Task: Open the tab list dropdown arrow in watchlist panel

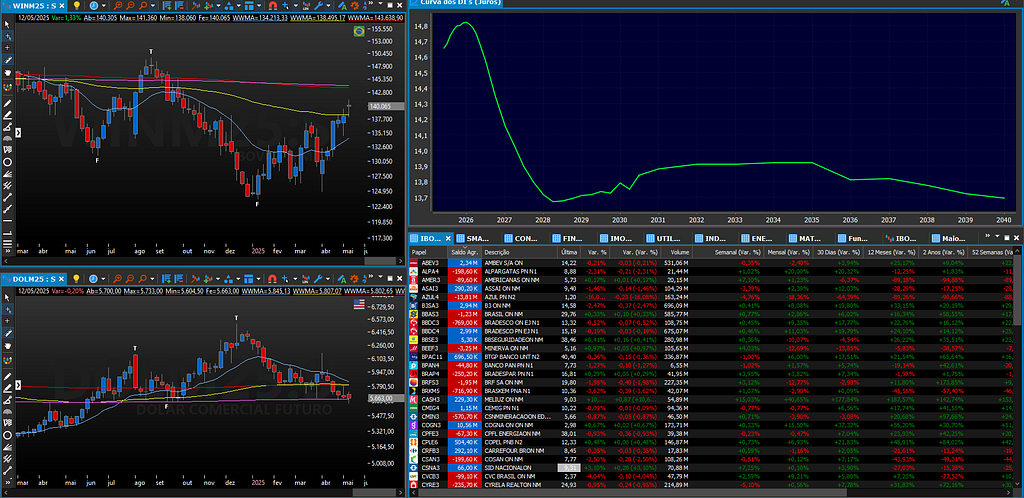Action: [997, 236]
